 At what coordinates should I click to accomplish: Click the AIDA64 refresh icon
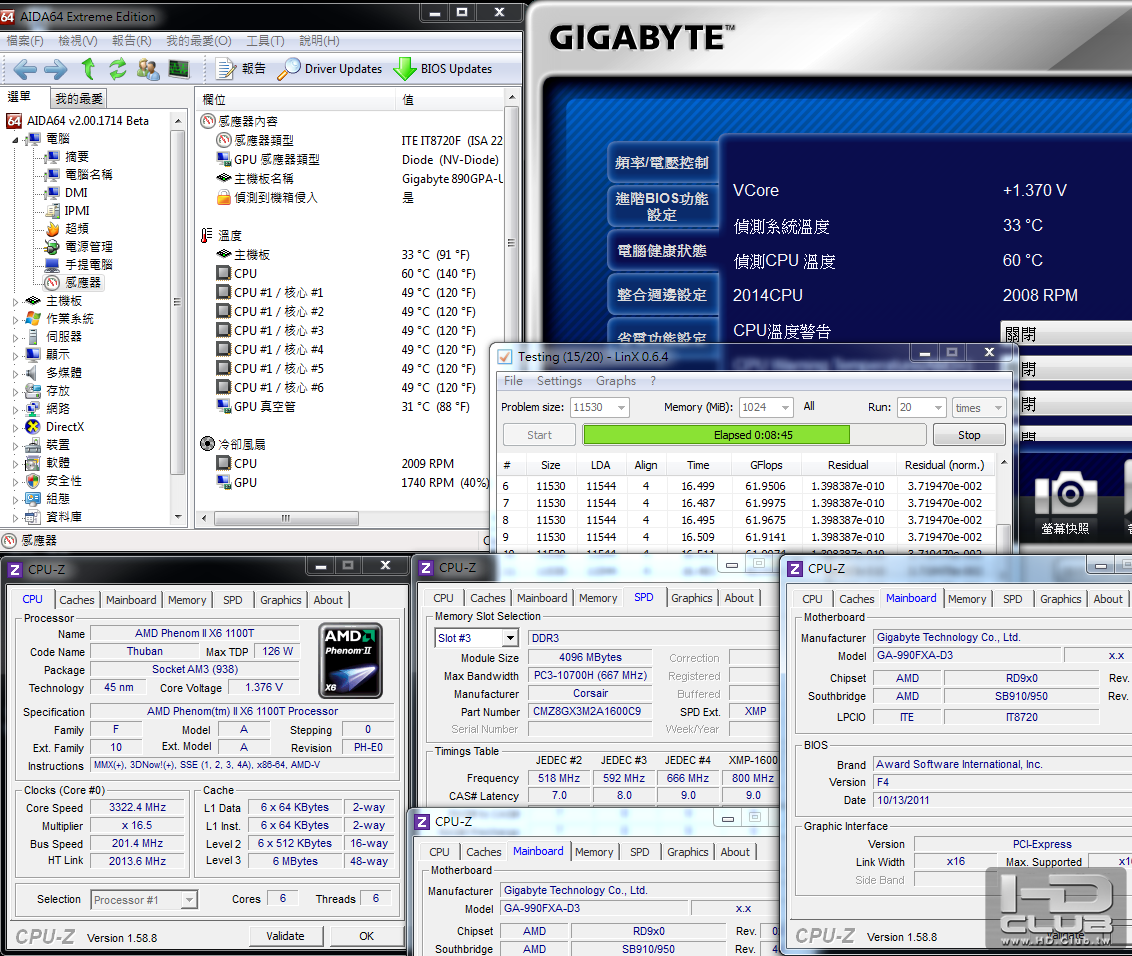[x=118, y=69]
